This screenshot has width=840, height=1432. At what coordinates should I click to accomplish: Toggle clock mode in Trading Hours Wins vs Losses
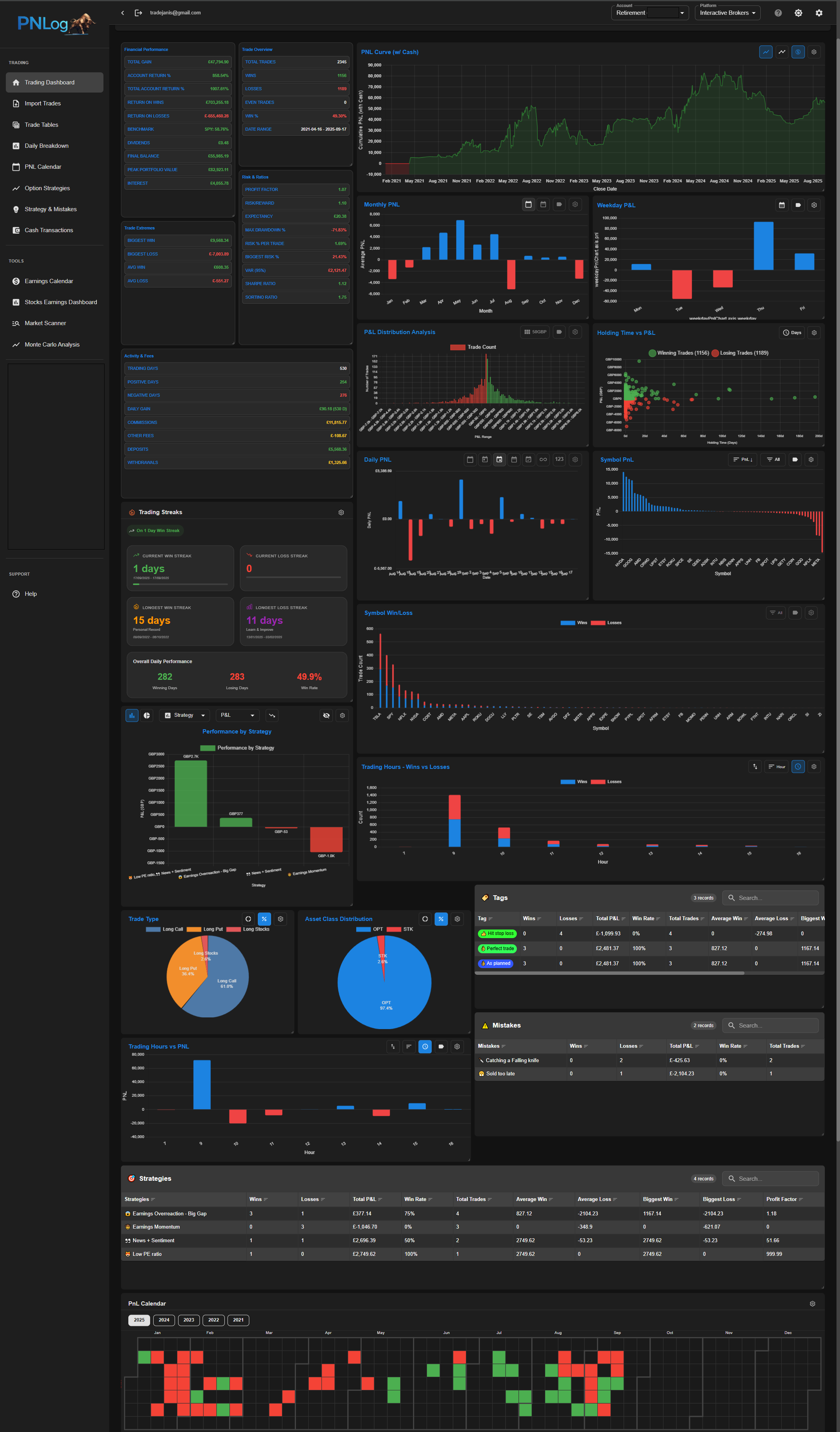798,767
